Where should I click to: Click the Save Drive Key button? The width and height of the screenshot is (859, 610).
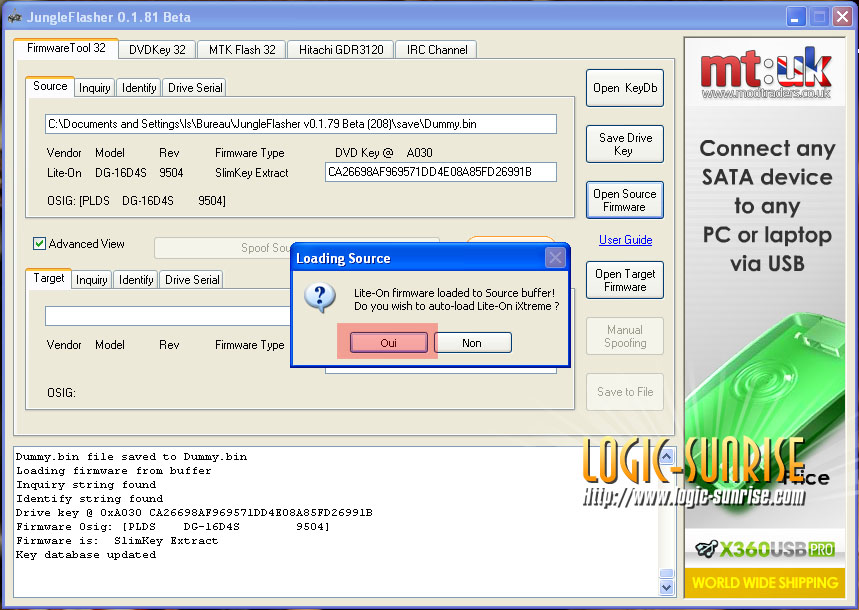(625, 144)
